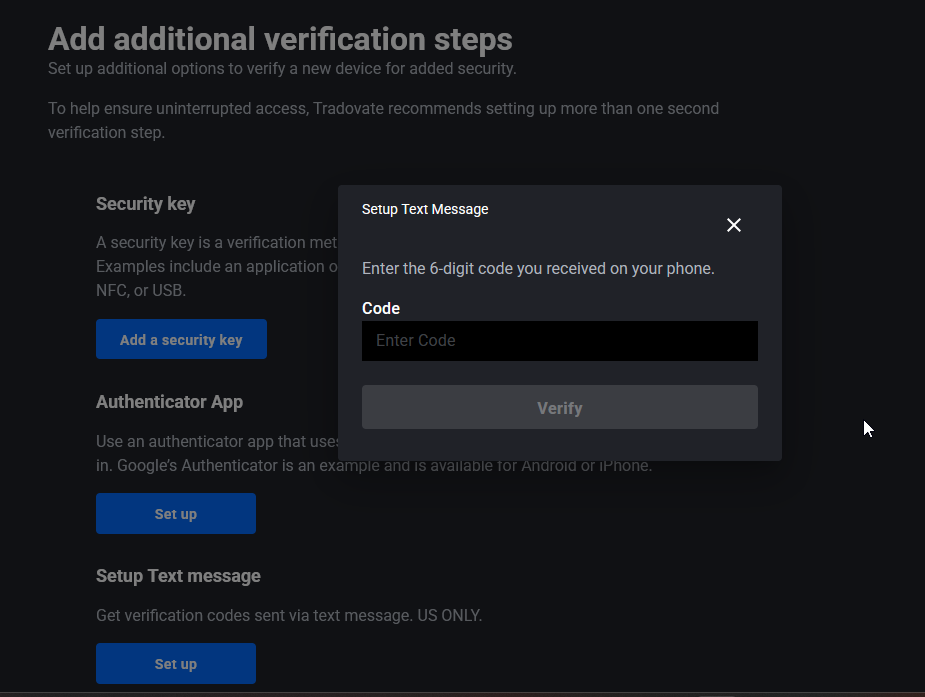Click the 'Security key' section heading
Image resolution: width=925 pixels, height=697 pixels.
[146, 204]
